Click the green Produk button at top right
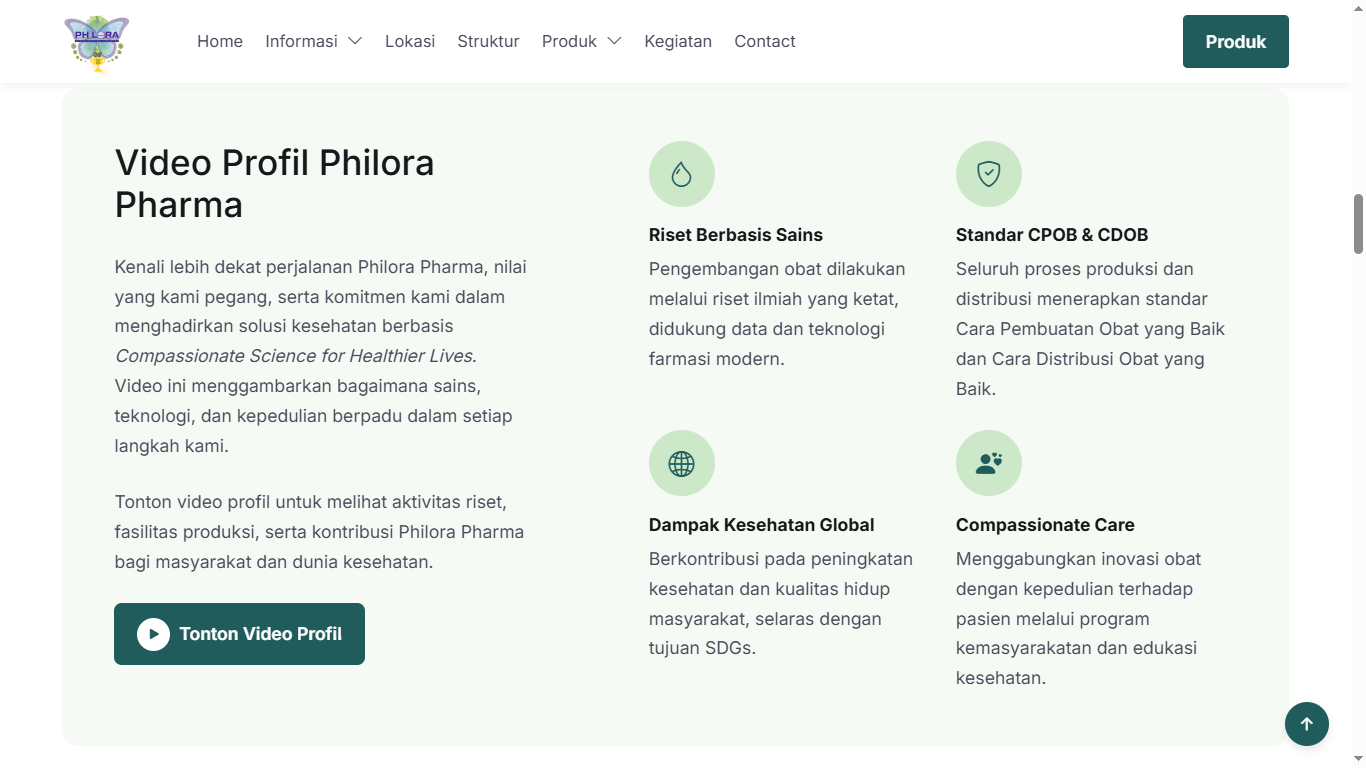The width and height of the screenshot is (1366, 768). tap(1236, 42)
